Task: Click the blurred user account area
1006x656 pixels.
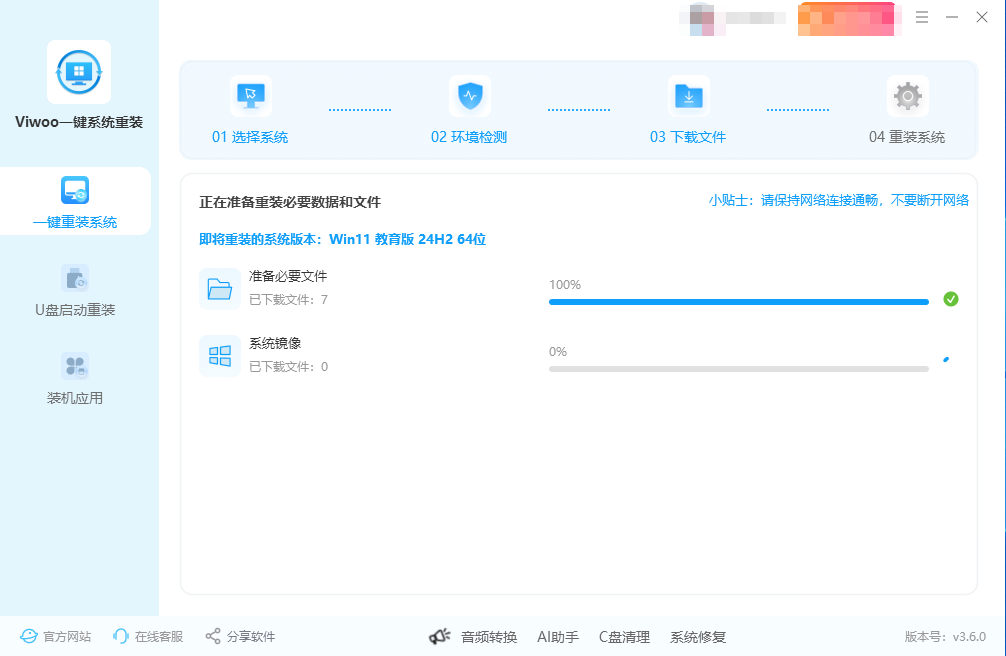Action: pyautogui.click(x=733, y=18)
